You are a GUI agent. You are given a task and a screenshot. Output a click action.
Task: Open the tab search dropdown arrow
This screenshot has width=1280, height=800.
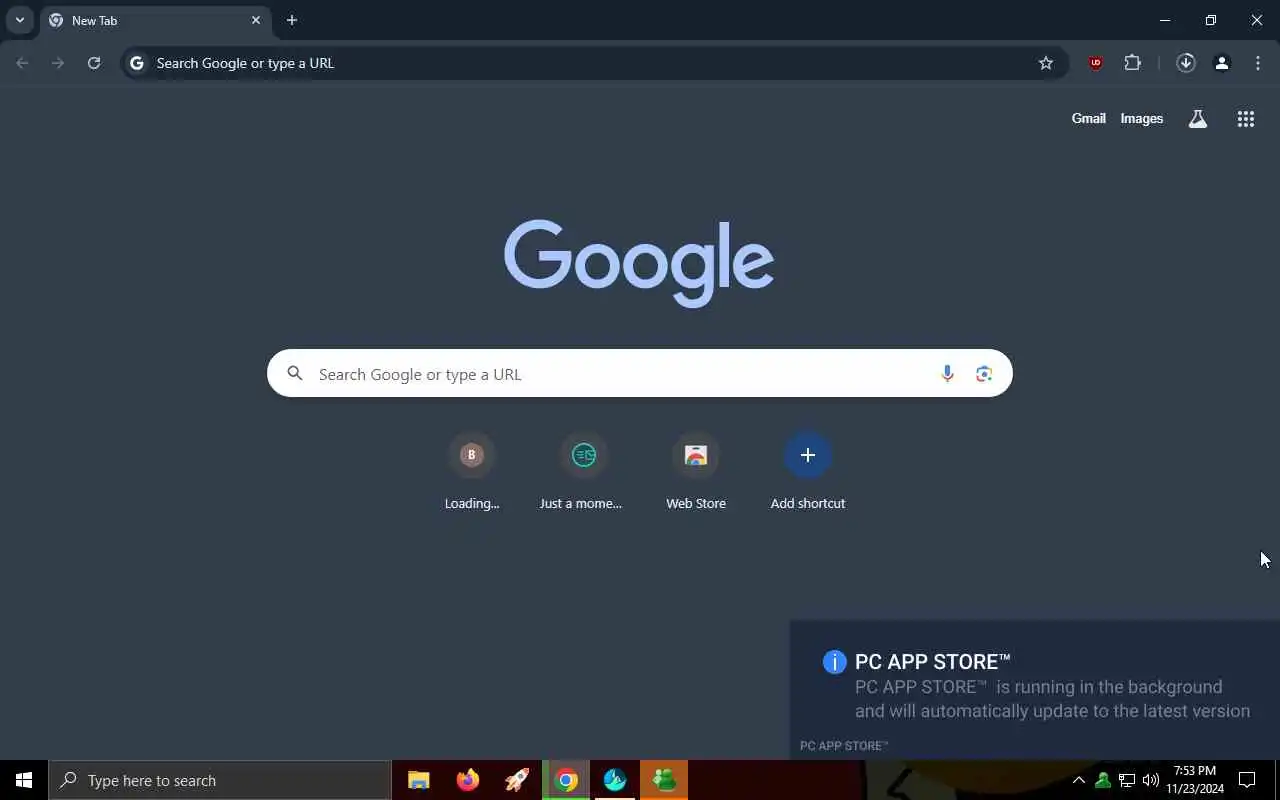point(19,20)
